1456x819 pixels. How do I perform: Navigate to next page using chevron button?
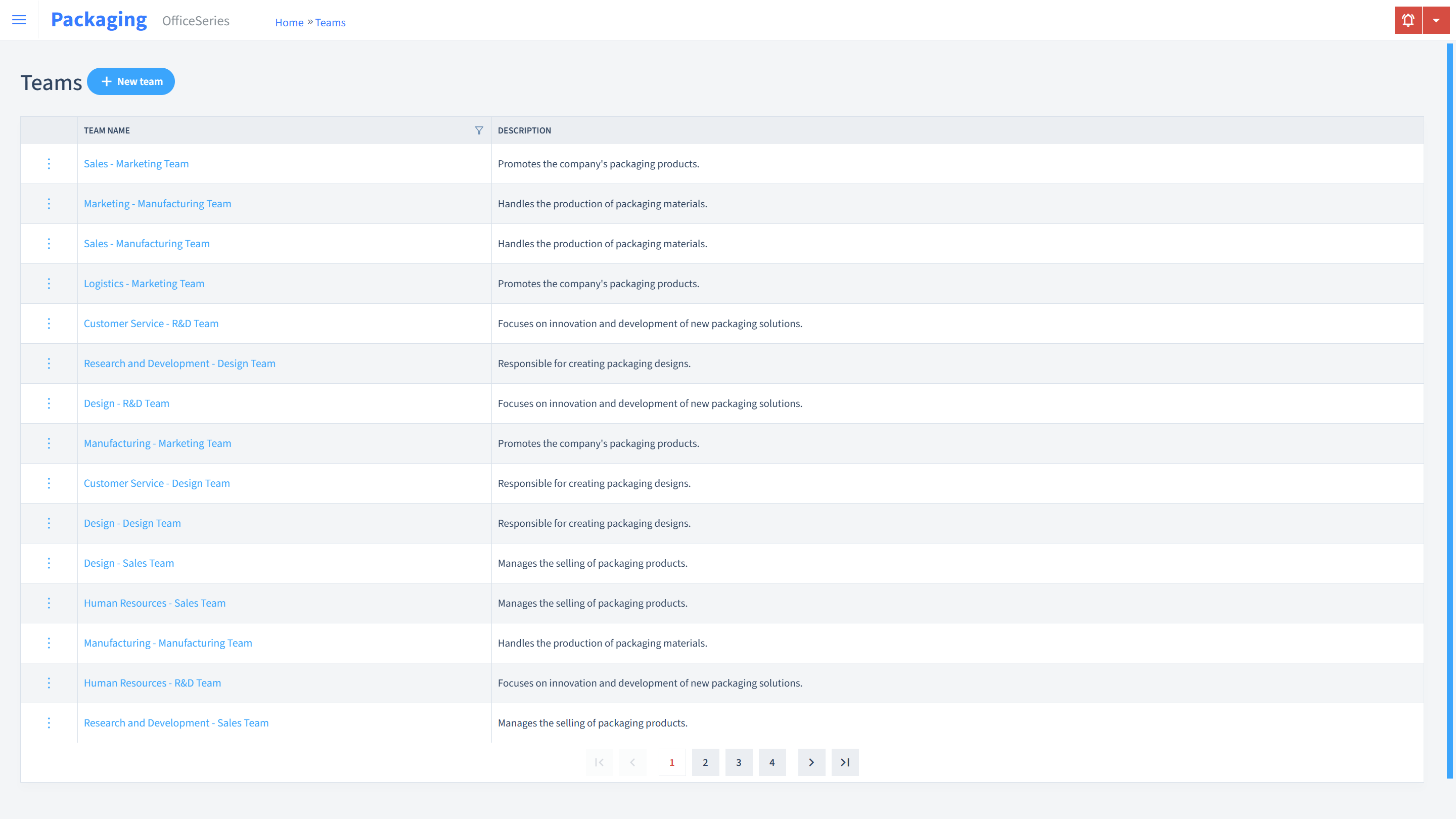coord(812,762)
